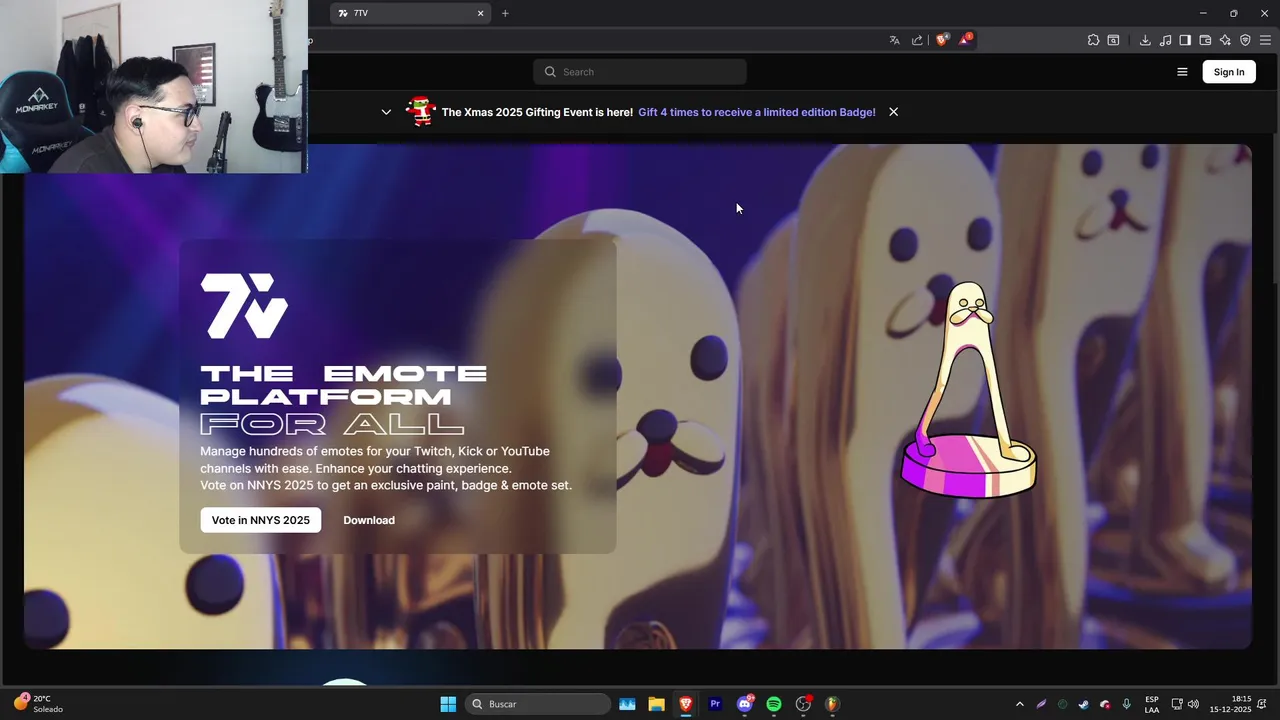Open the browser downloads icon
Screen dimensions: 1280x720
[x=1145, y=40]
